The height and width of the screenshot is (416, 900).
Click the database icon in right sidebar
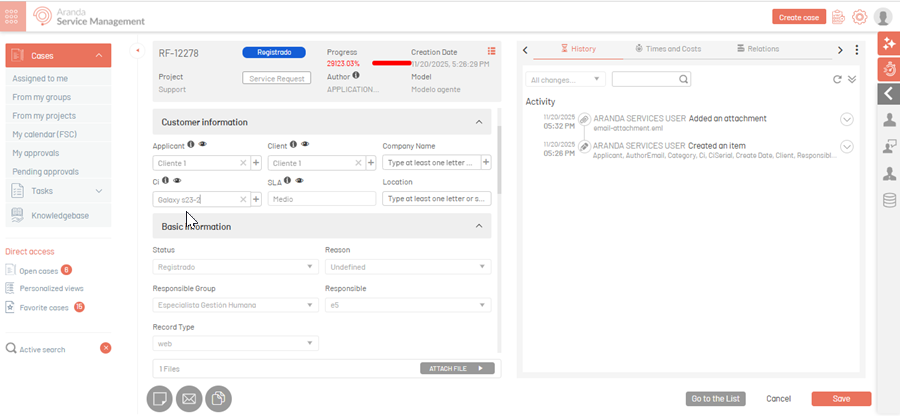(x=888, y=200)
